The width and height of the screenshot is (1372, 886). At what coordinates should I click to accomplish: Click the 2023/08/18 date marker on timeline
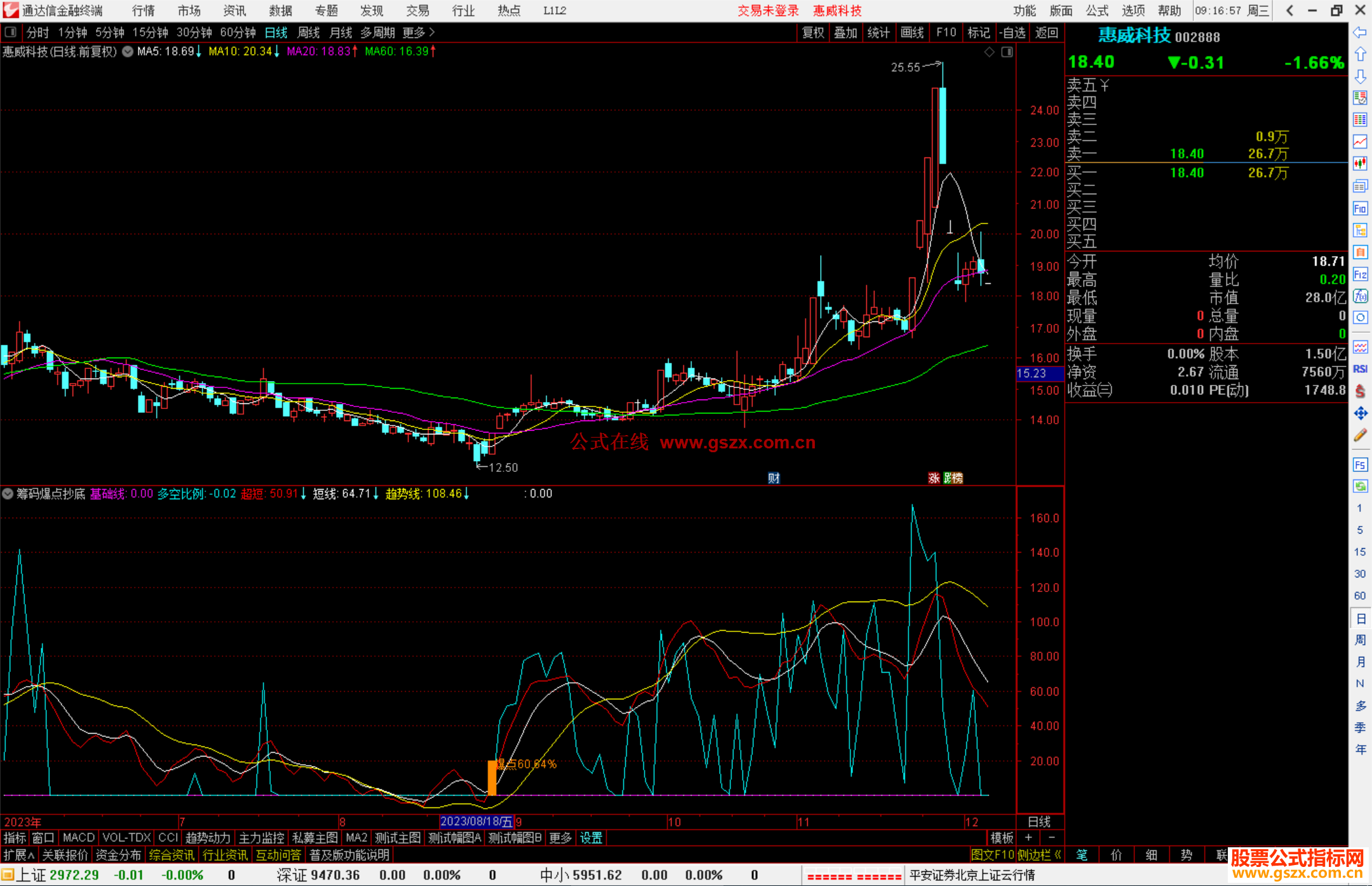pyautogui.click(x=476, y=822)
